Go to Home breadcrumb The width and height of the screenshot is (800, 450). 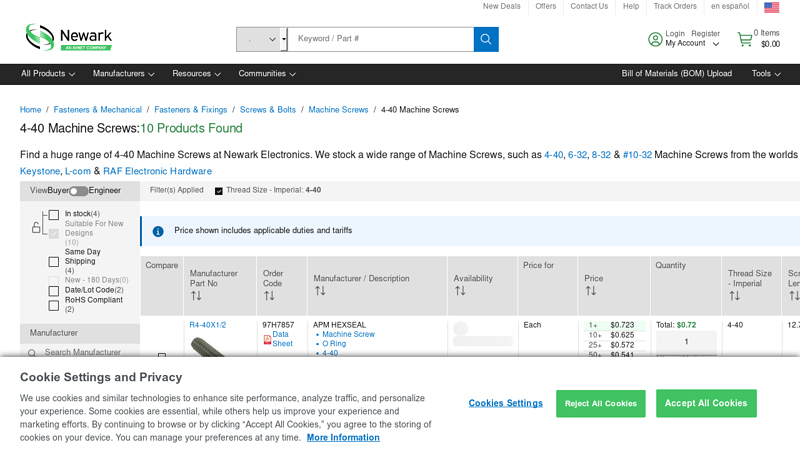(30, 110)
